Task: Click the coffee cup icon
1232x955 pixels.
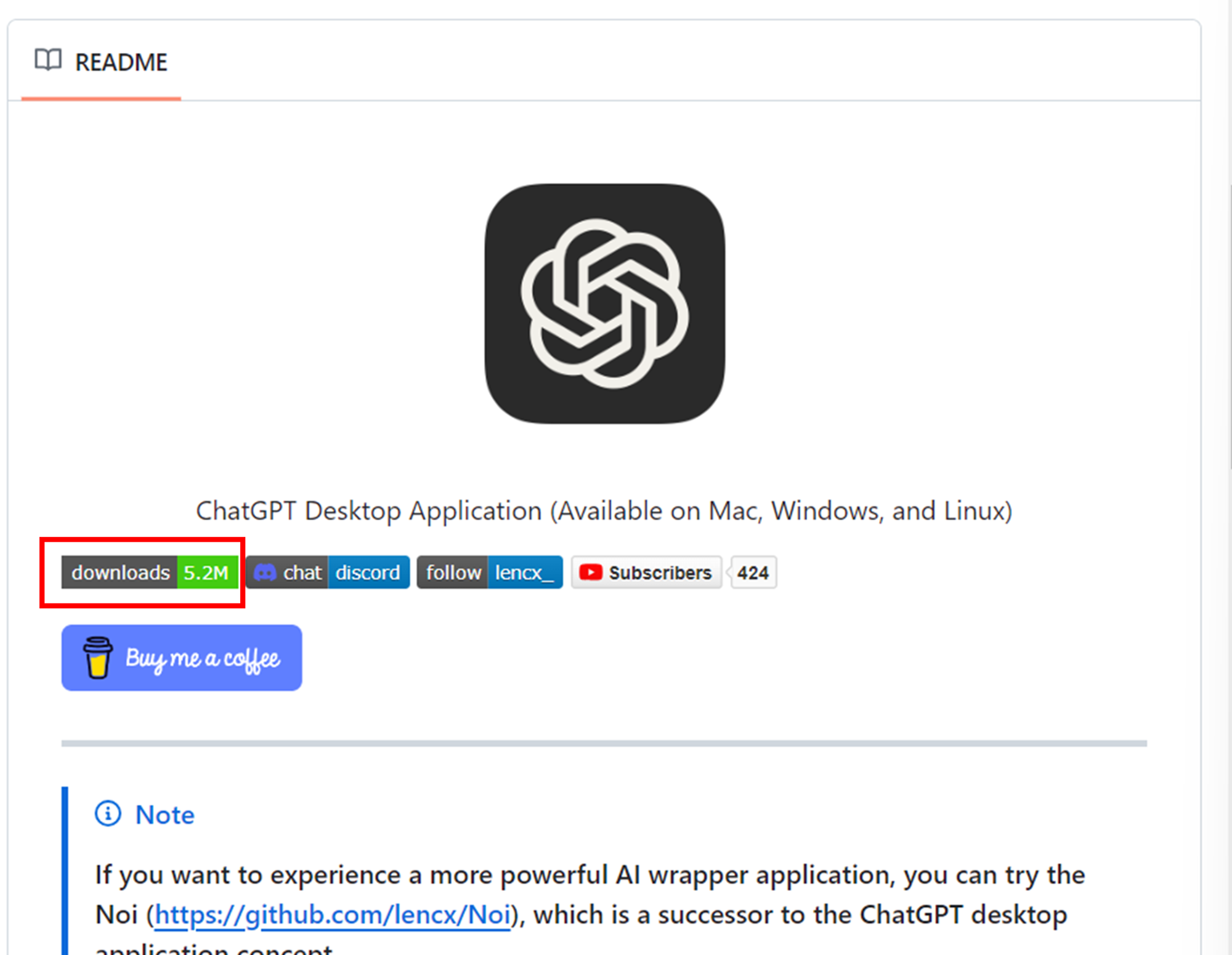Action: coord(97,658)
